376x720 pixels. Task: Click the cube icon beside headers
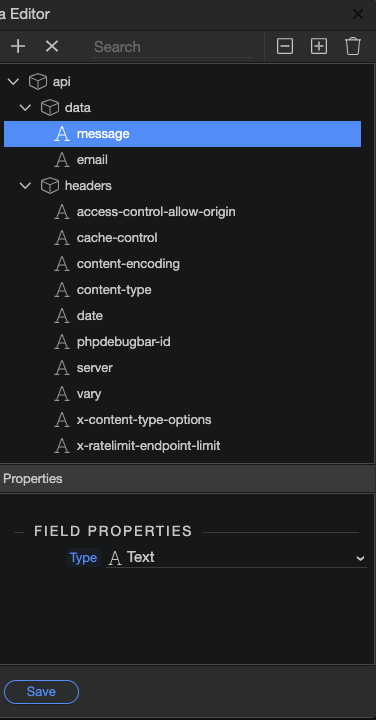point(50,186)
